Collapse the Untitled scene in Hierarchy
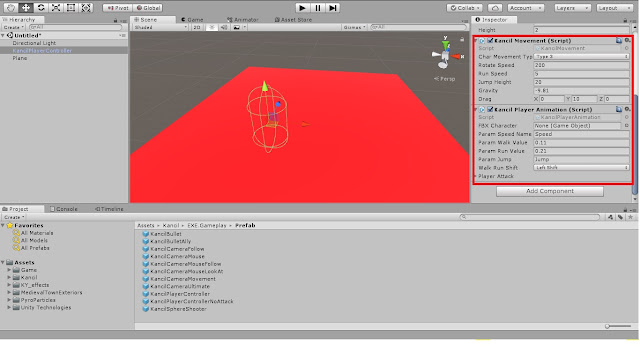 (x=3, y=36)
